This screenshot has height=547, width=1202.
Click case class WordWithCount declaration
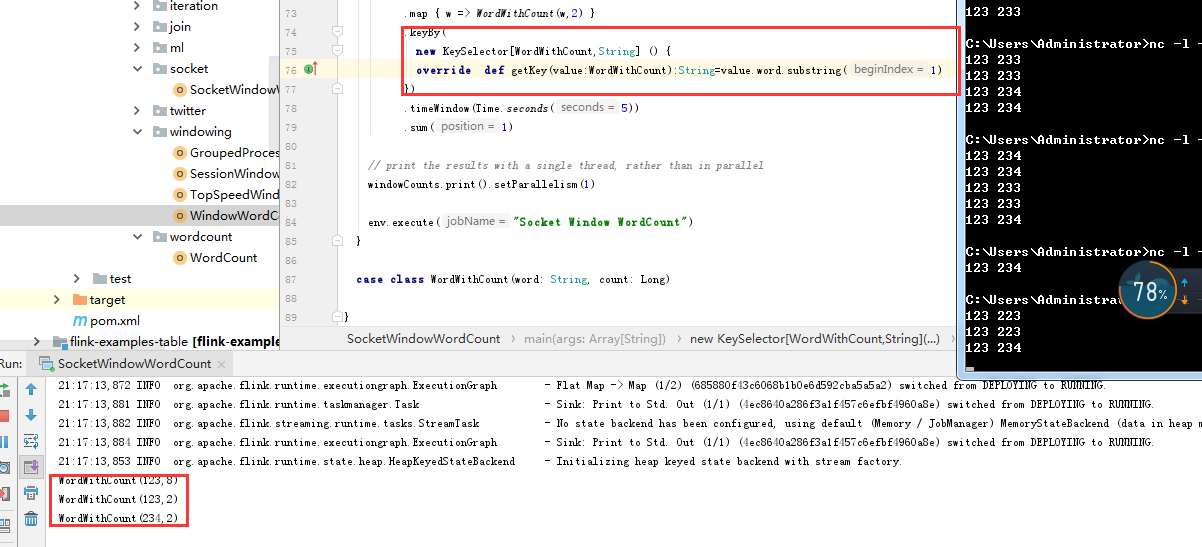point(513,279)
